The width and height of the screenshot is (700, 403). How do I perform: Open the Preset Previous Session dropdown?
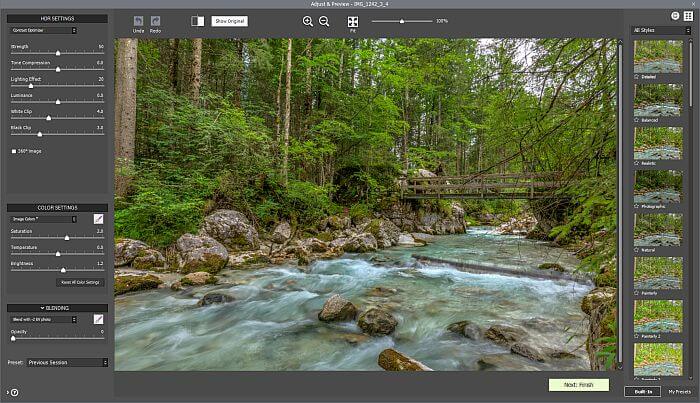[67, 362]
